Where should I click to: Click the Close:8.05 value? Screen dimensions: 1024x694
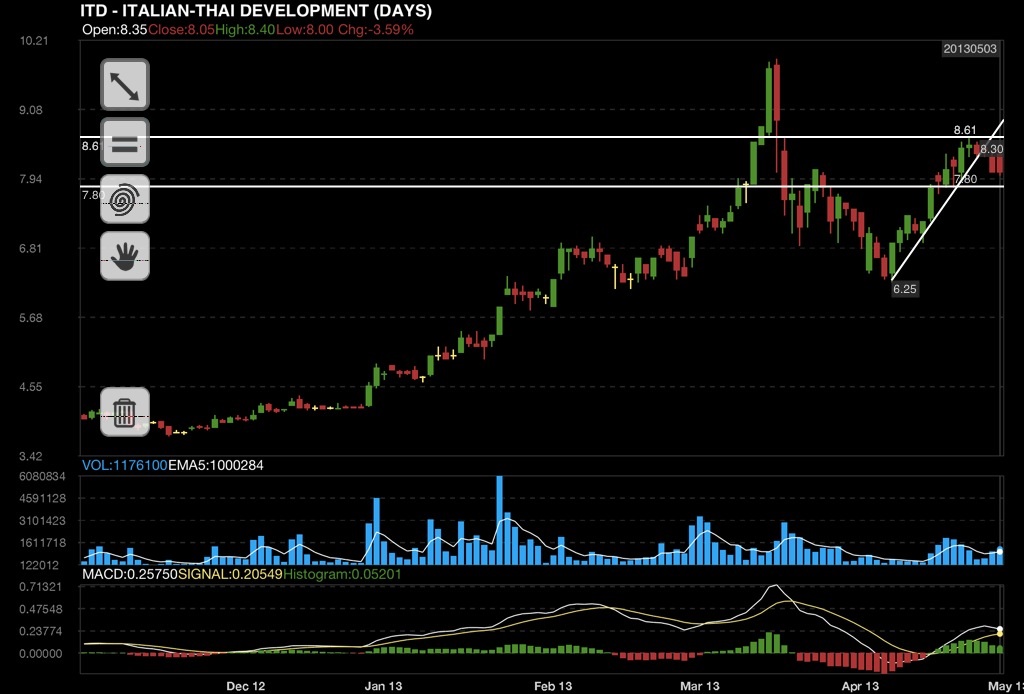tap(181, 29)
